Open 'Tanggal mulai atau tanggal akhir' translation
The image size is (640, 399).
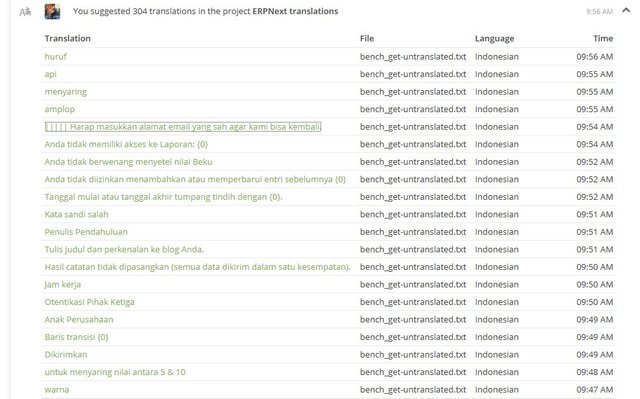pos(163,197)
